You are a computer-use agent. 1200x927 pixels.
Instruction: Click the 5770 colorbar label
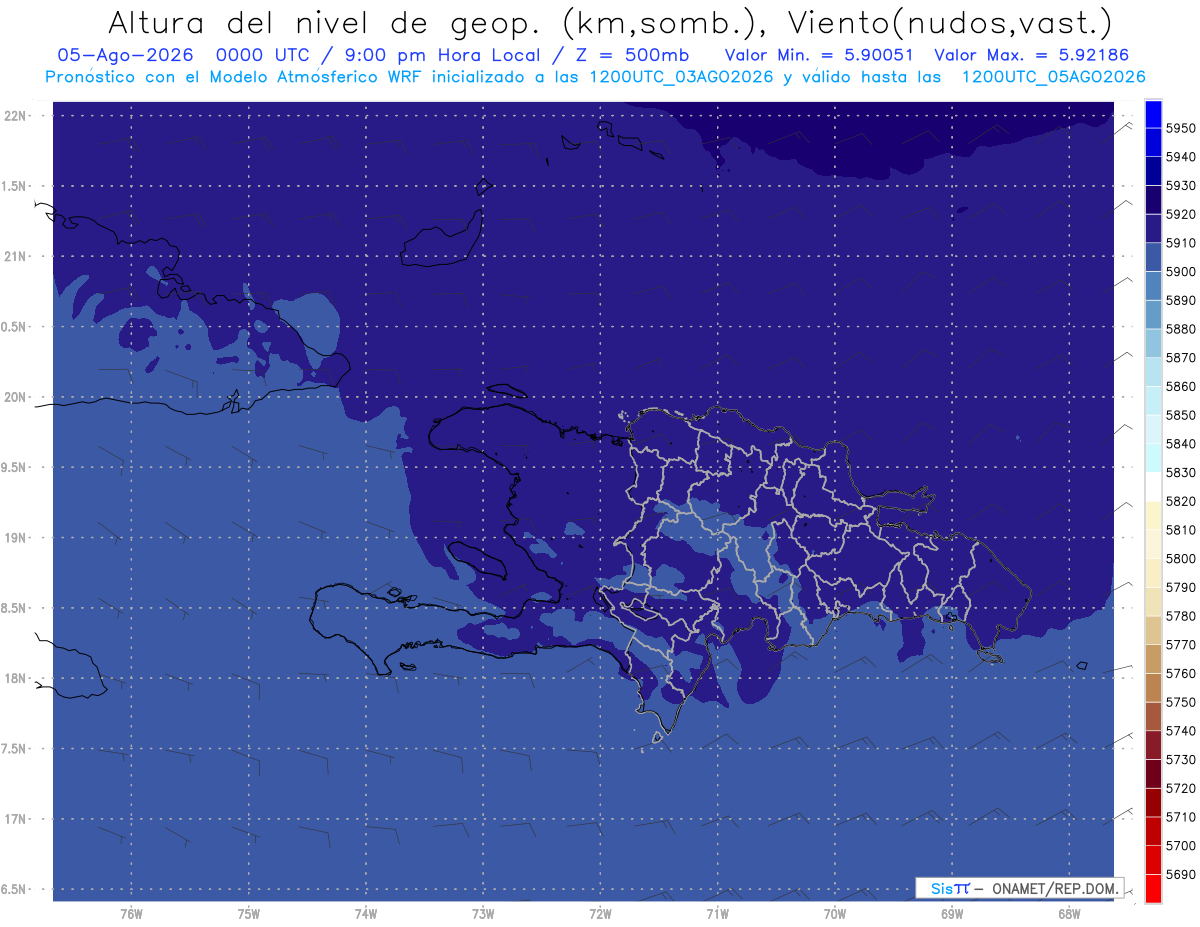(x=1181, y=645)
